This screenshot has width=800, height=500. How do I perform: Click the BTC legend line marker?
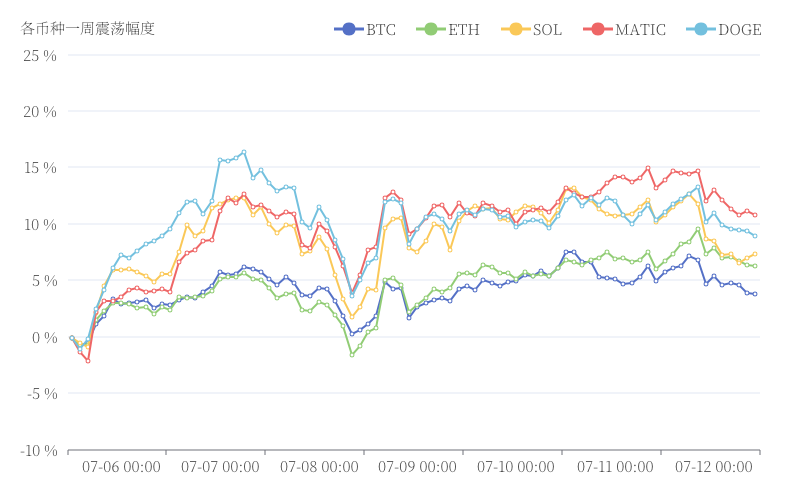347,29
